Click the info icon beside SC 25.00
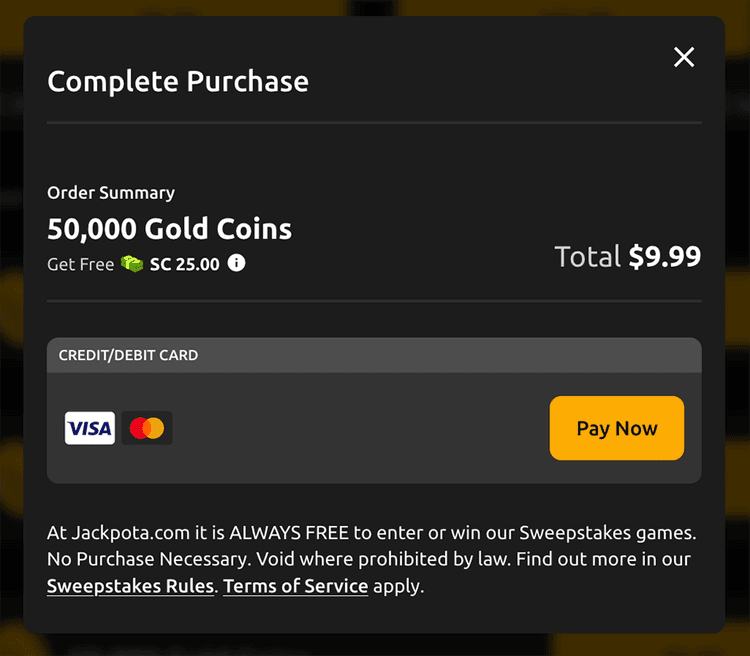The image size is (750, 656). 236,263
